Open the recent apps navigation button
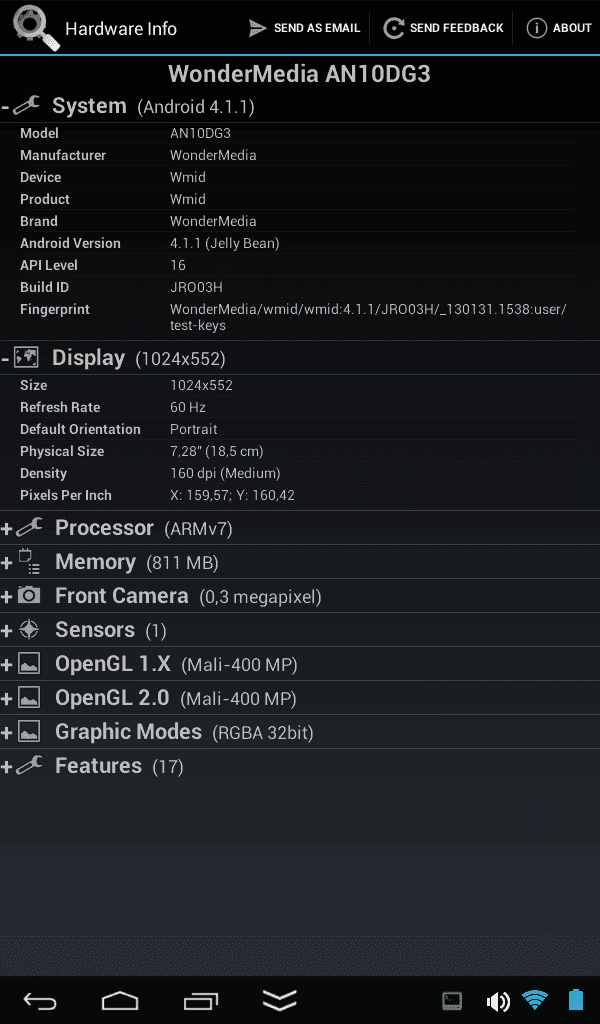Image resolution: width=600 pixels, height=1024 pixels. click(x=200, y=1000)
